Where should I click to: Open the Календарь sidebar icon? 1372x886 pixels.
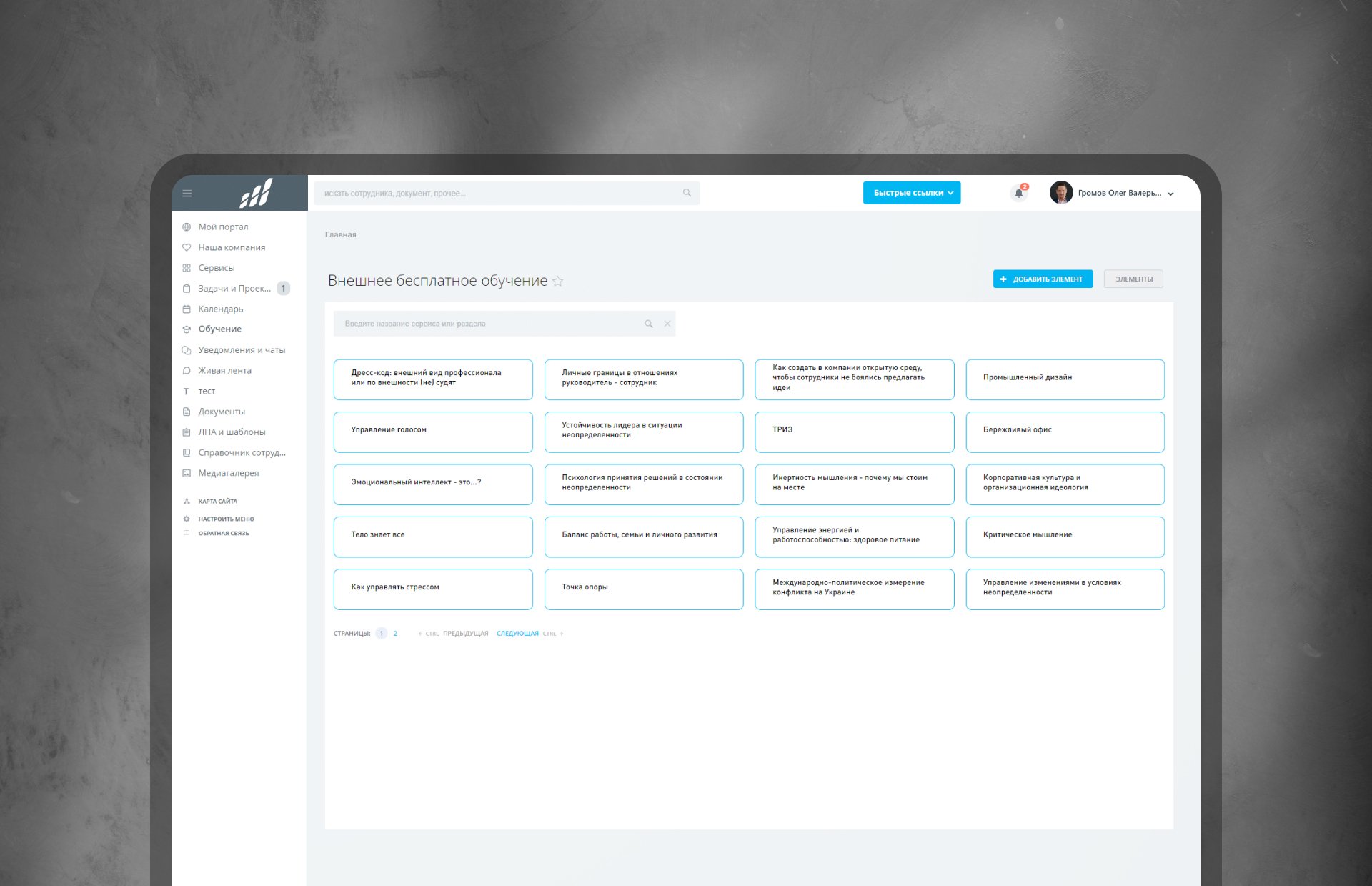(x=187, y=309)
